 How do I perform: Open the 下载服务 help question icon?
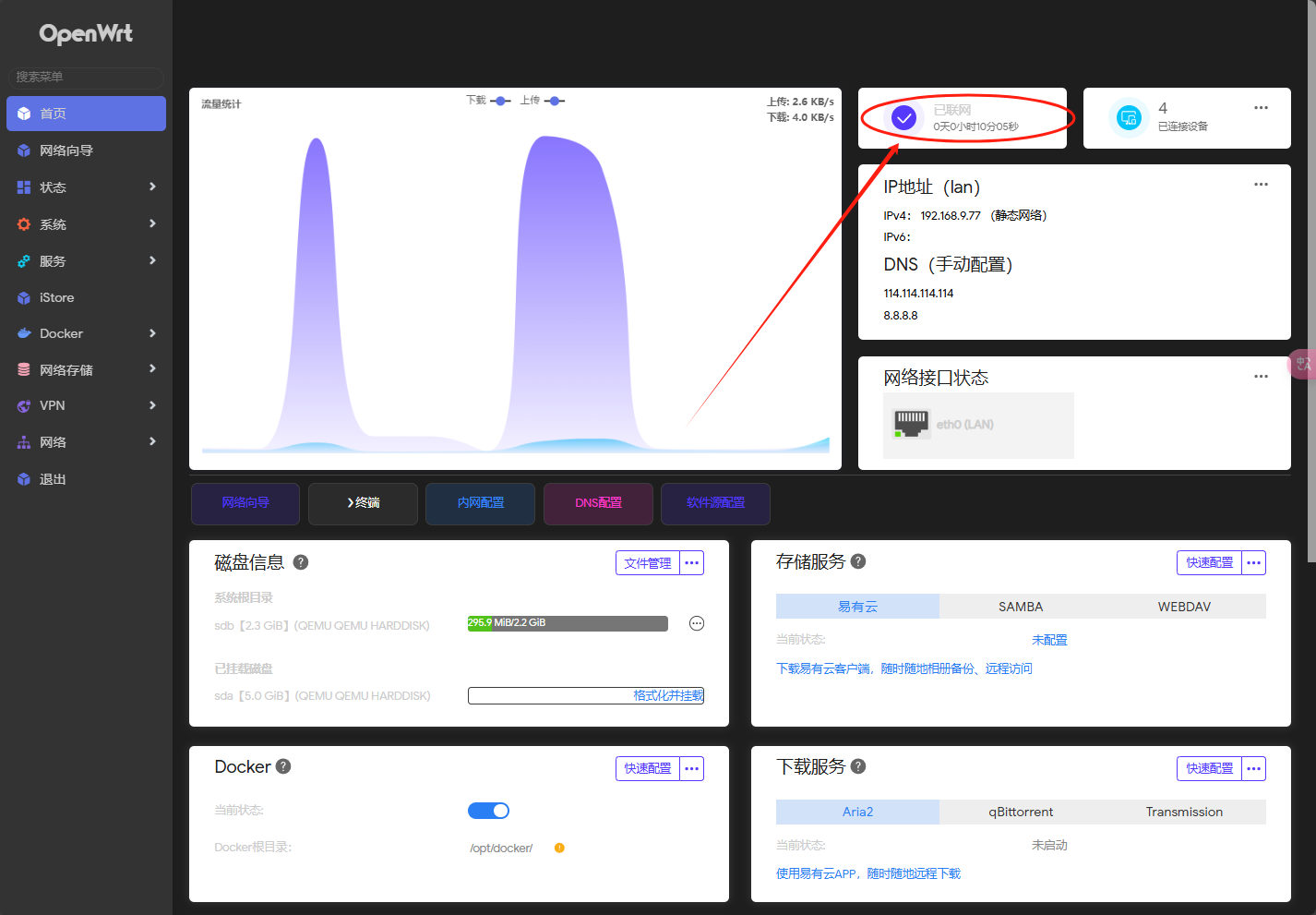pos(858,765)
